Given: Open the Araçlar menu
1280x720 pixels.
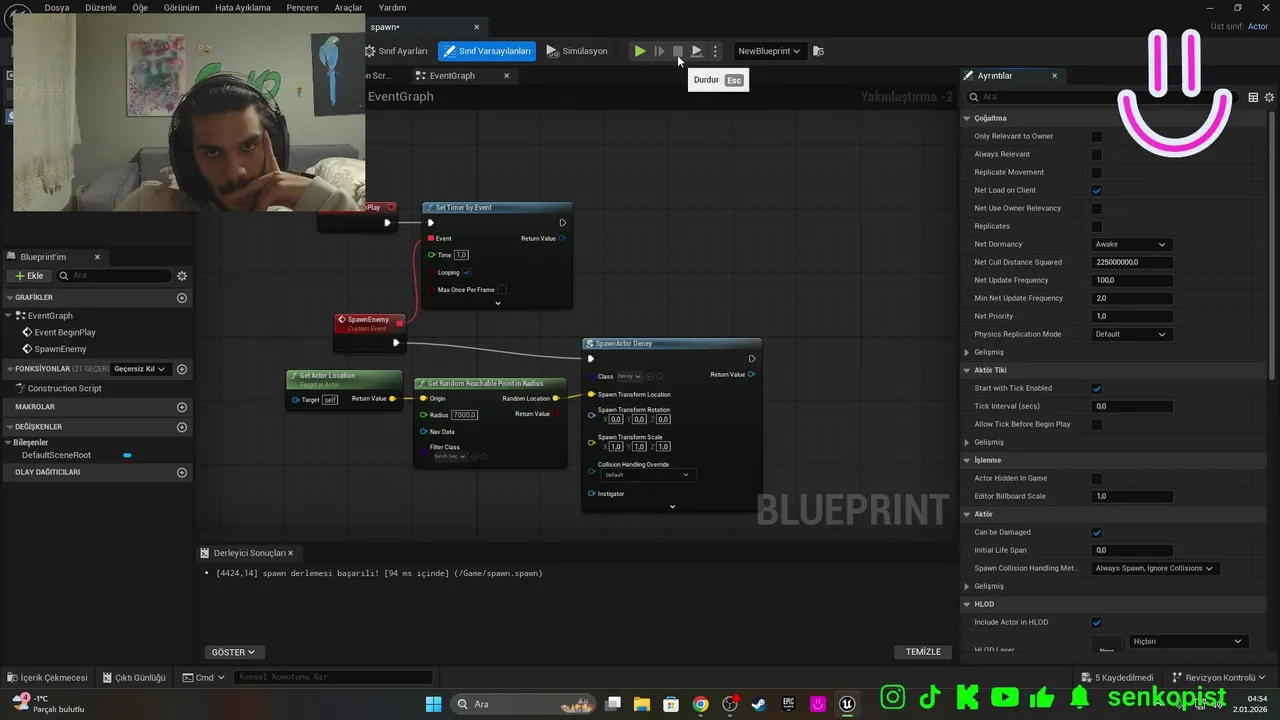Looking at the screenshot, I should point(348,7).
